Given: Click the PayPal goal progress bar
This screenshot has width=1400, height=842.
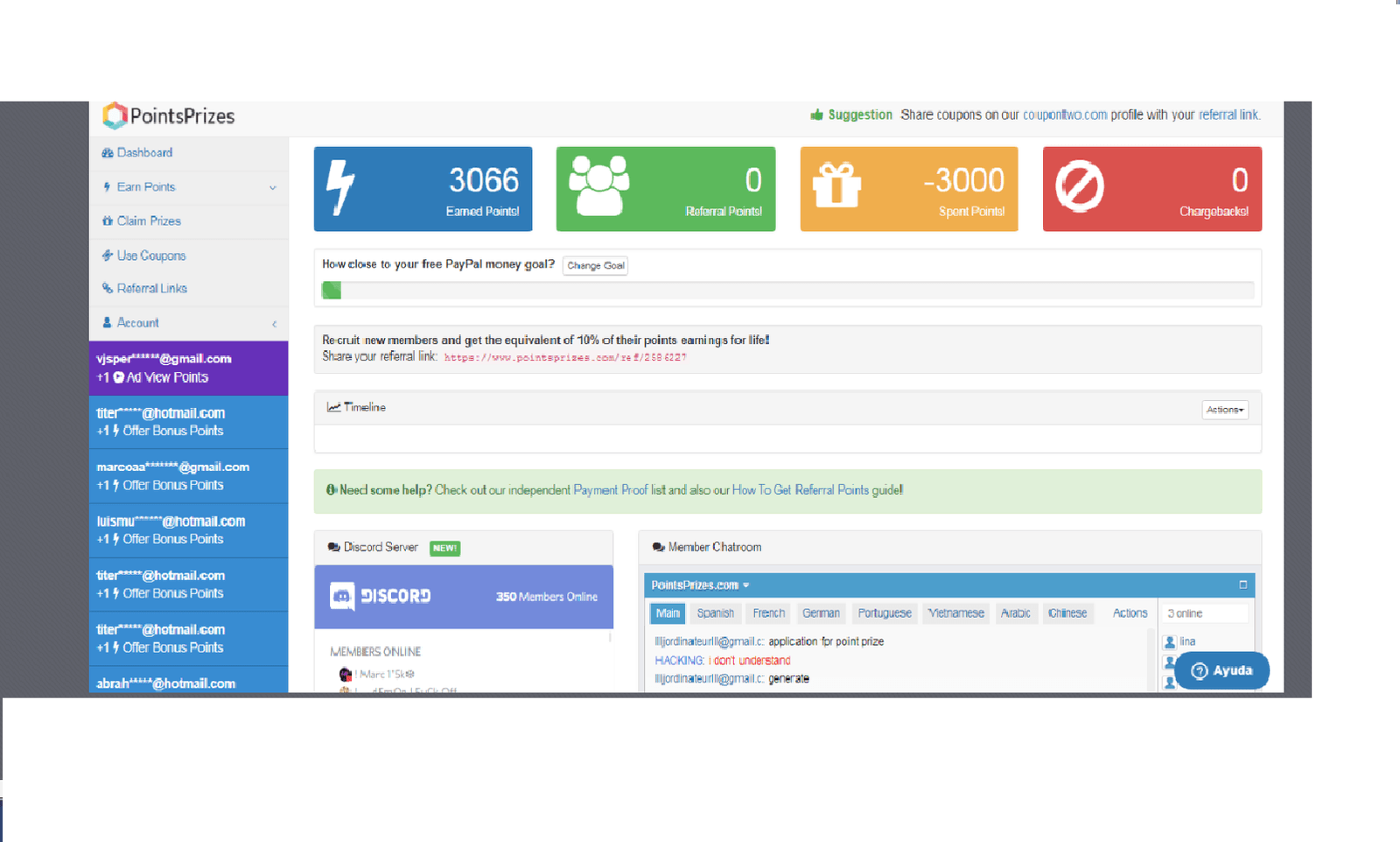Looking at the screenshot, I should [787, 291].
